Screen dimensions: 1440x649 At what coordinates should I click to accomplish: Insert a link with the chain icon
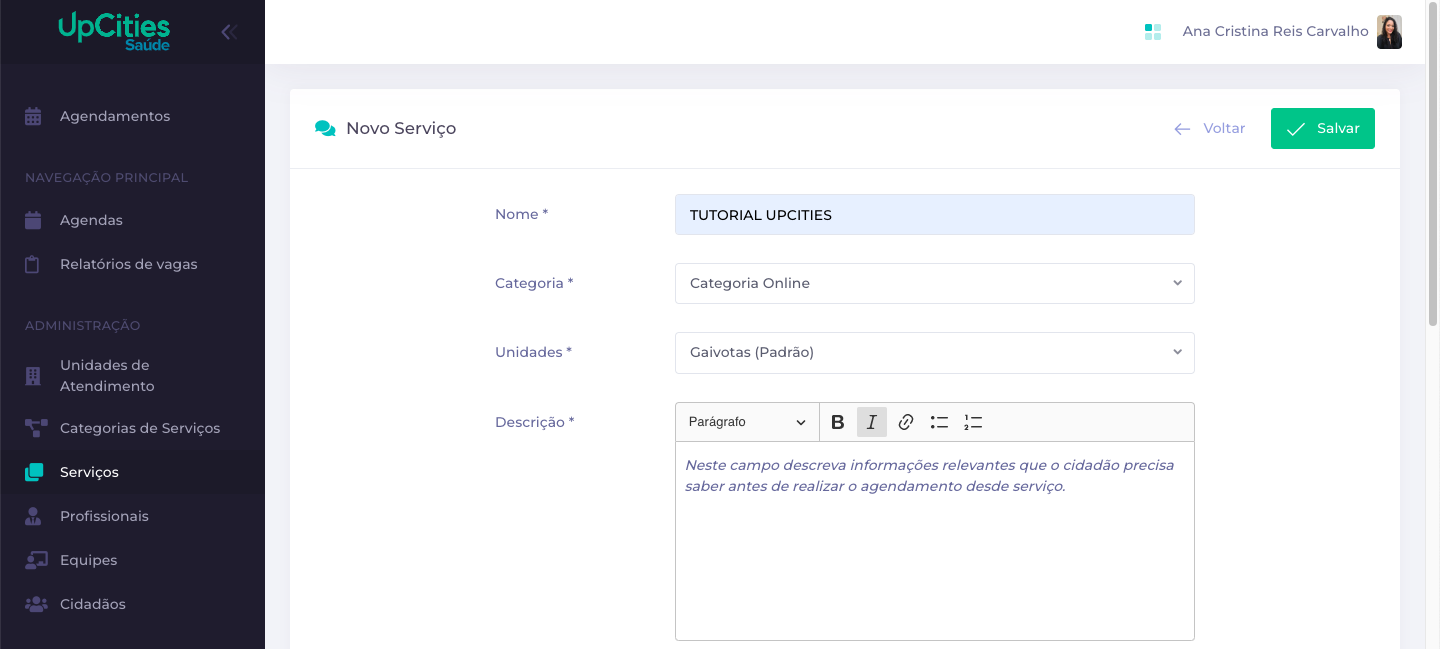point(906,422)
